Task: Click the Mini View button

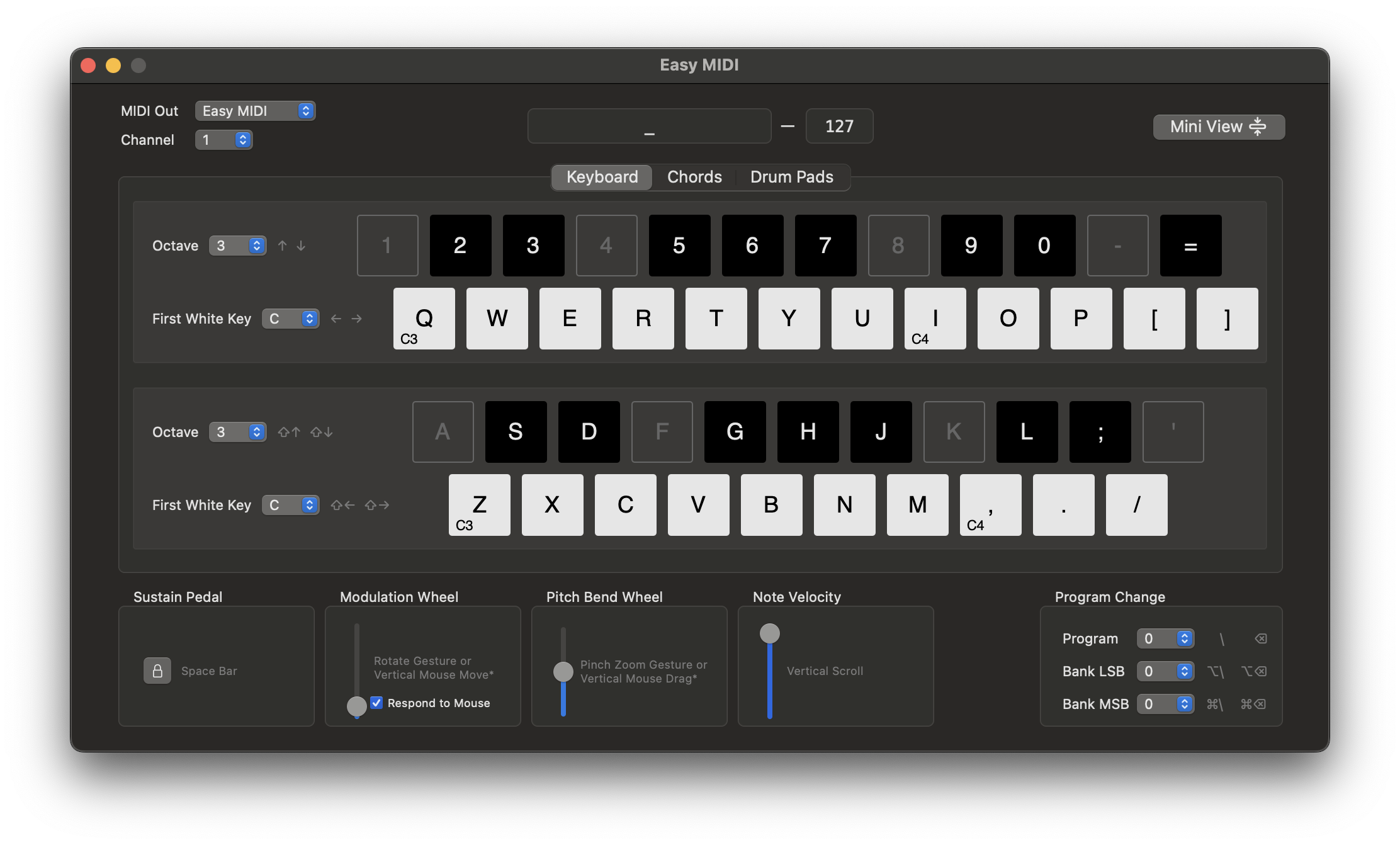Action: pyautogui.click(x=1218, y=127)
